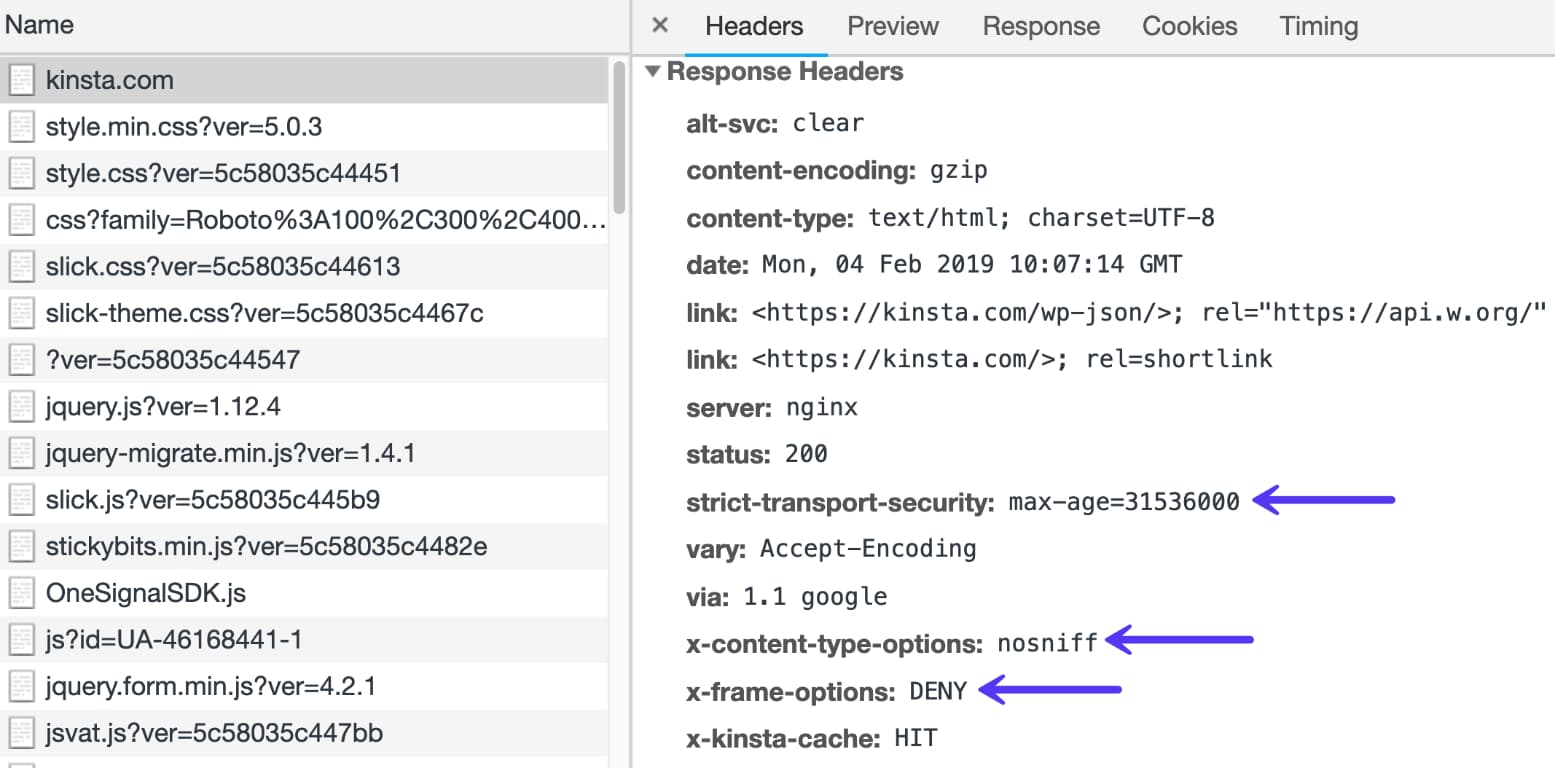
Task: Switch to the Response tab
Action: [x=1040, y=26]
